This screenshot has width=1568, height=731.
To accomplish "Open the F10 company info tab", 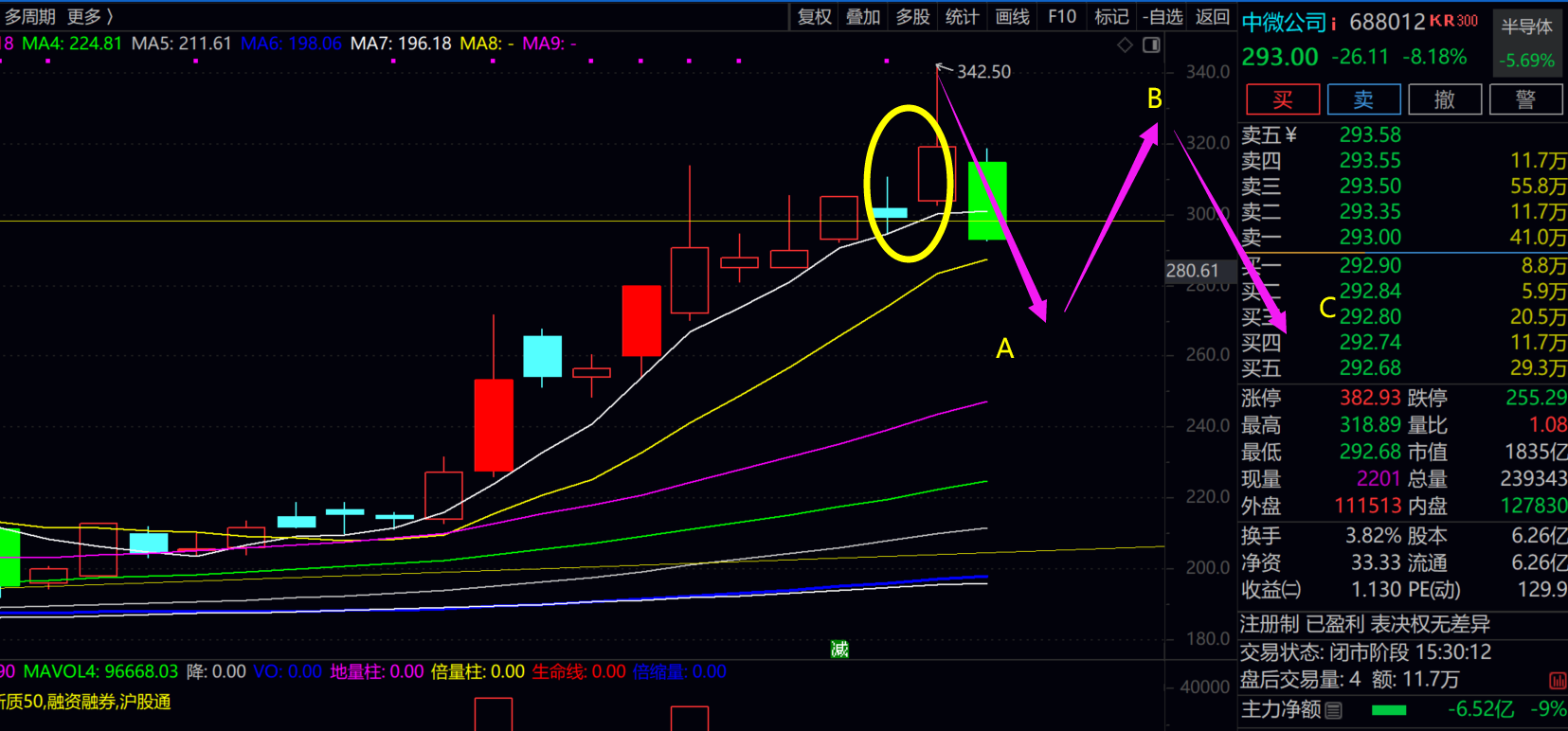I will click(1061, 16).
